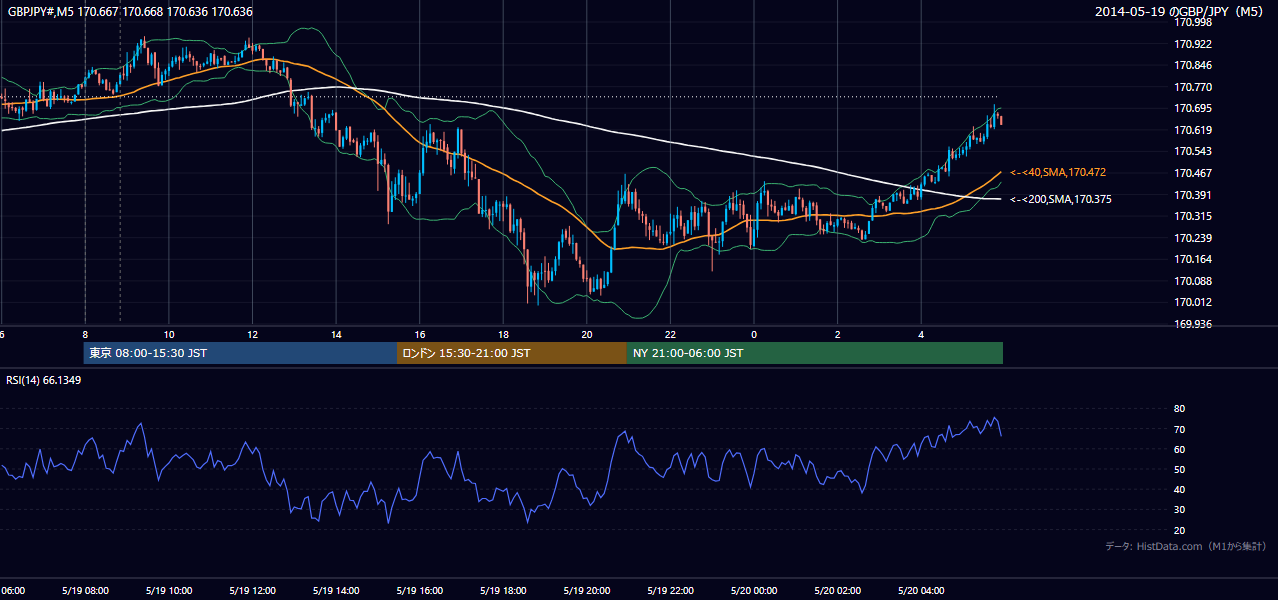Screen dimensions: 1278x600
Task: Click the 5/19 20:00 bottom time label
Action: click(x=586, y=590)
